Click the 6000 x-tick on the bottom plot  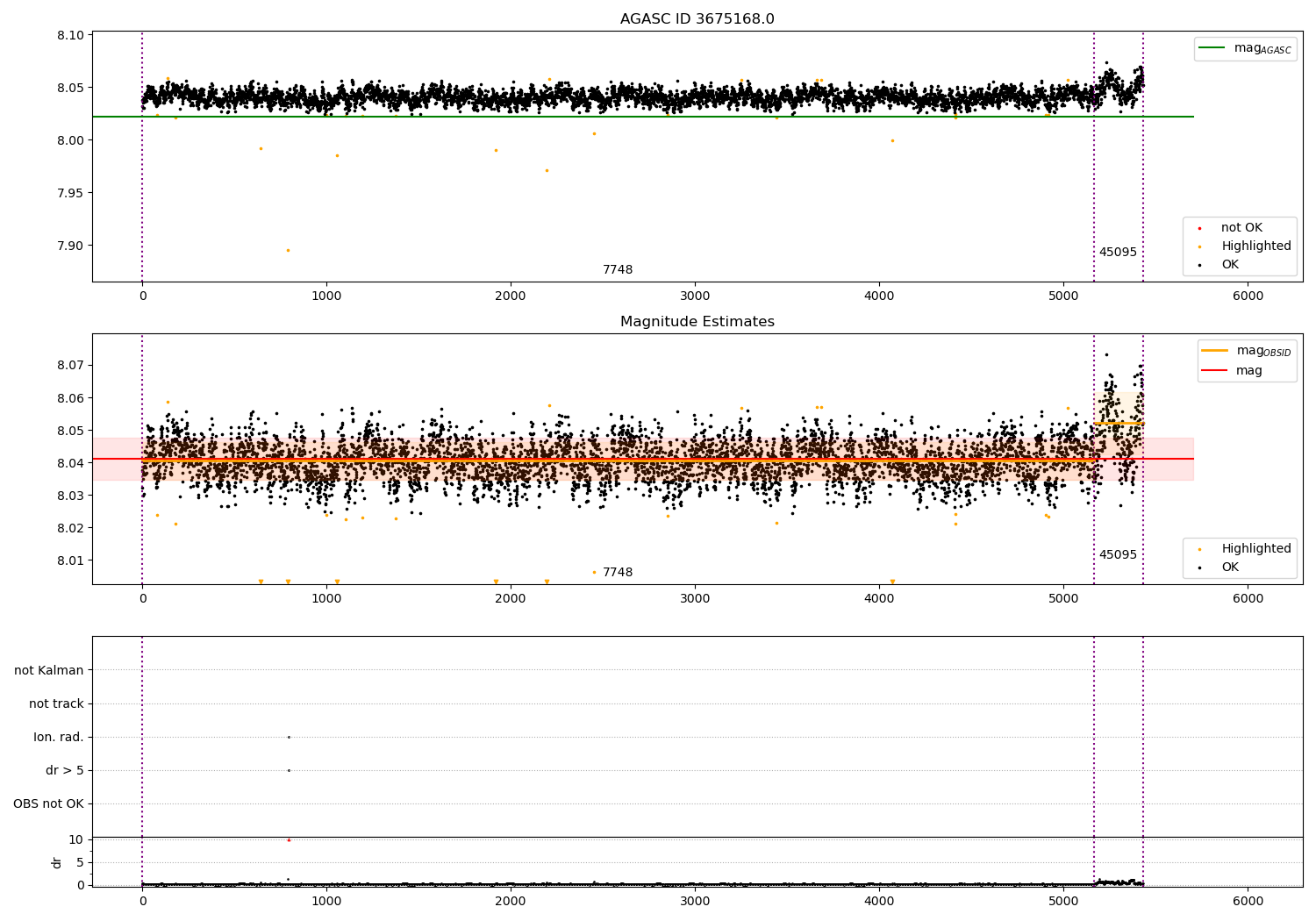[x=1248, y=901]
